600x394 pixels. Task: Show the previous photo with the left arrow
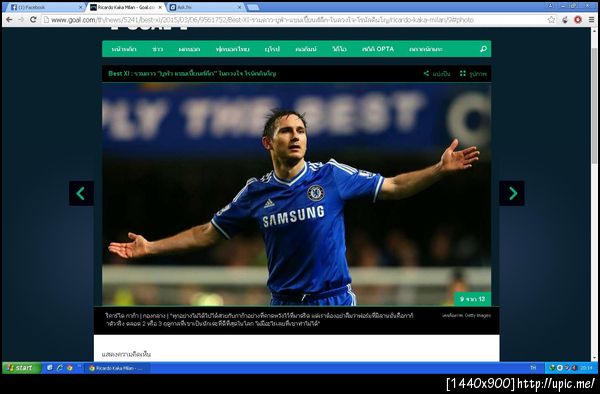81,193
